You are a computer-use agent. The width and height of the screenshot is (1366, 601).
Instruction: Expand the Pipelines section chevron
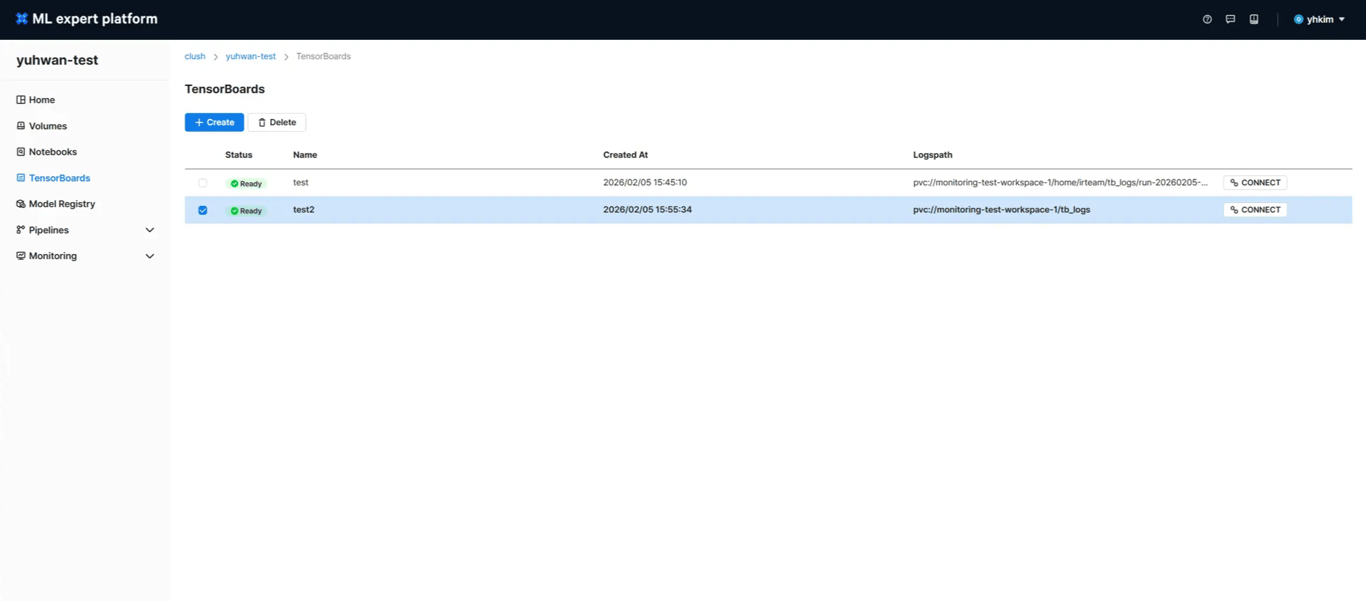point(150,230)
